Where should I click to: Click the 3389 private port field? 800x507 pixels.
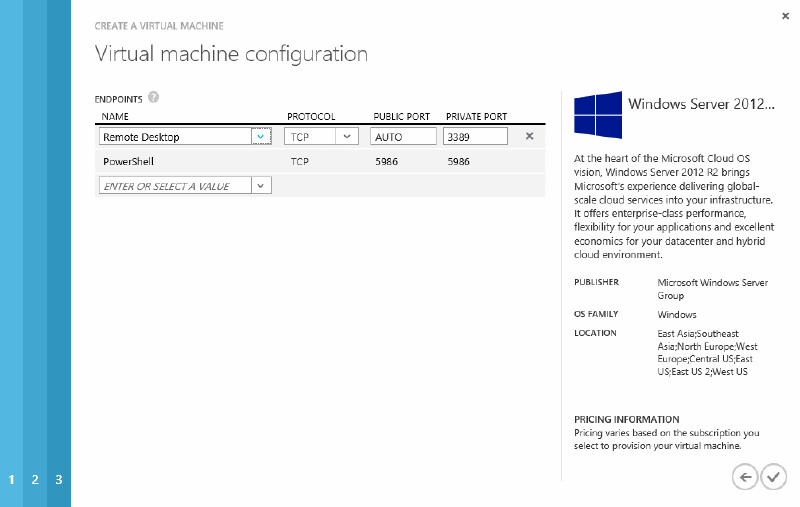(x=475, y=136)
